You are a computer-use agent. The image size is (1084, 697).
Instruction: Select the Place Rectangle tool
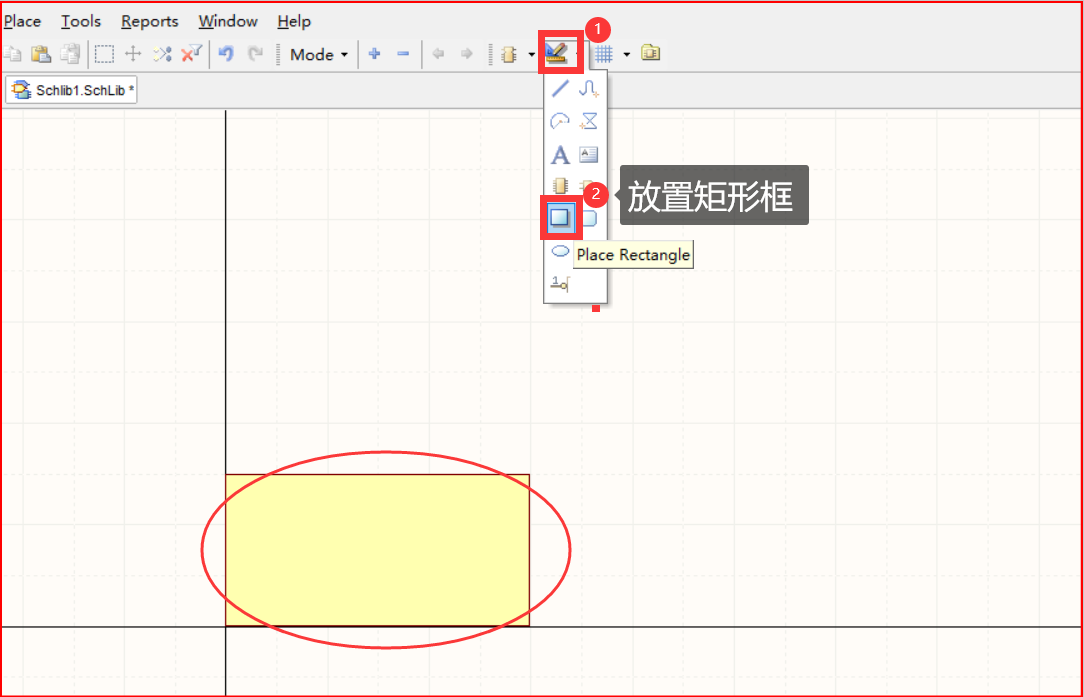561,218
